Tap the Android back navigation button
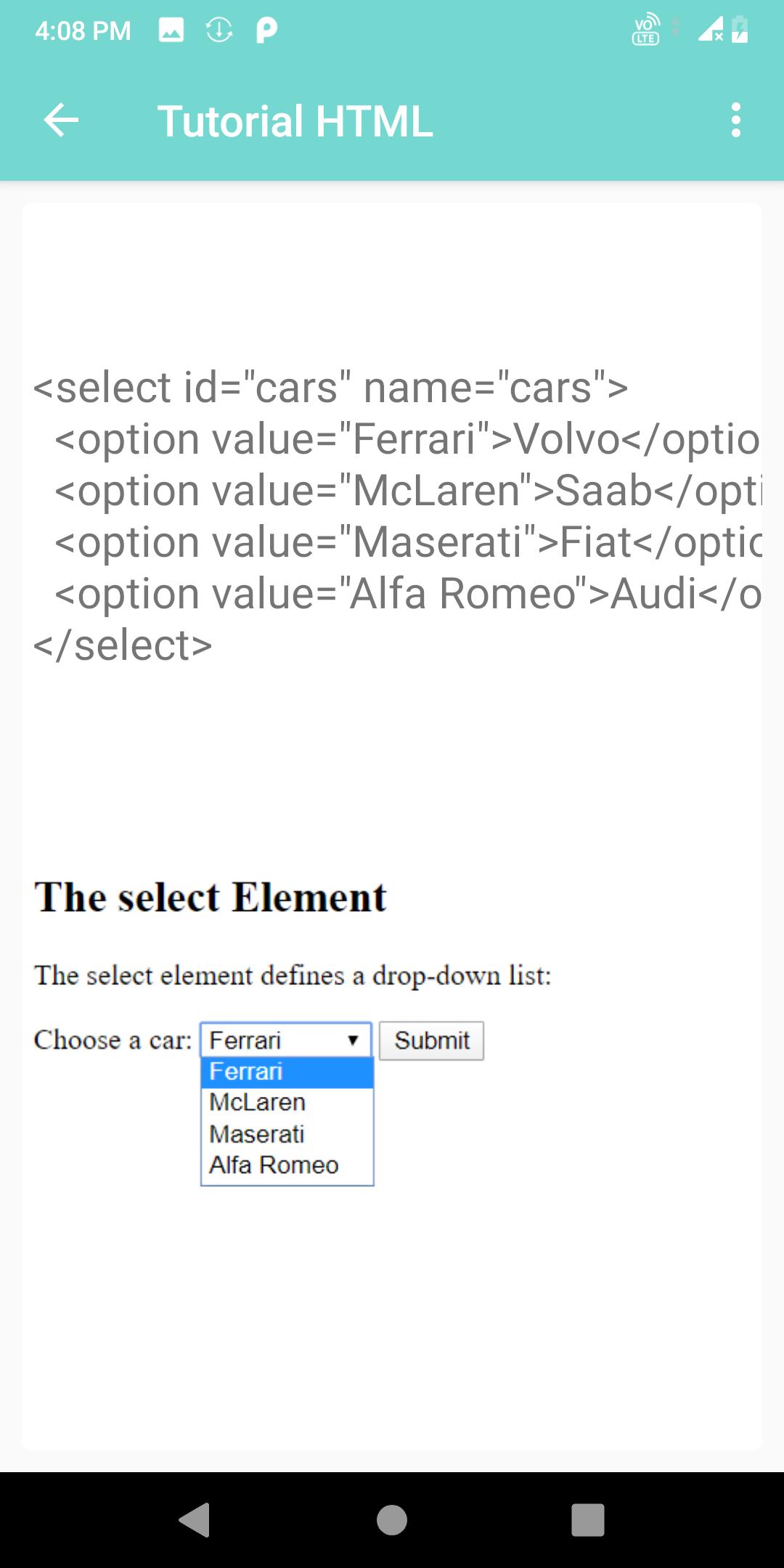The height and width of the screenshot is (1568, 784). (x=195, y=1520)
